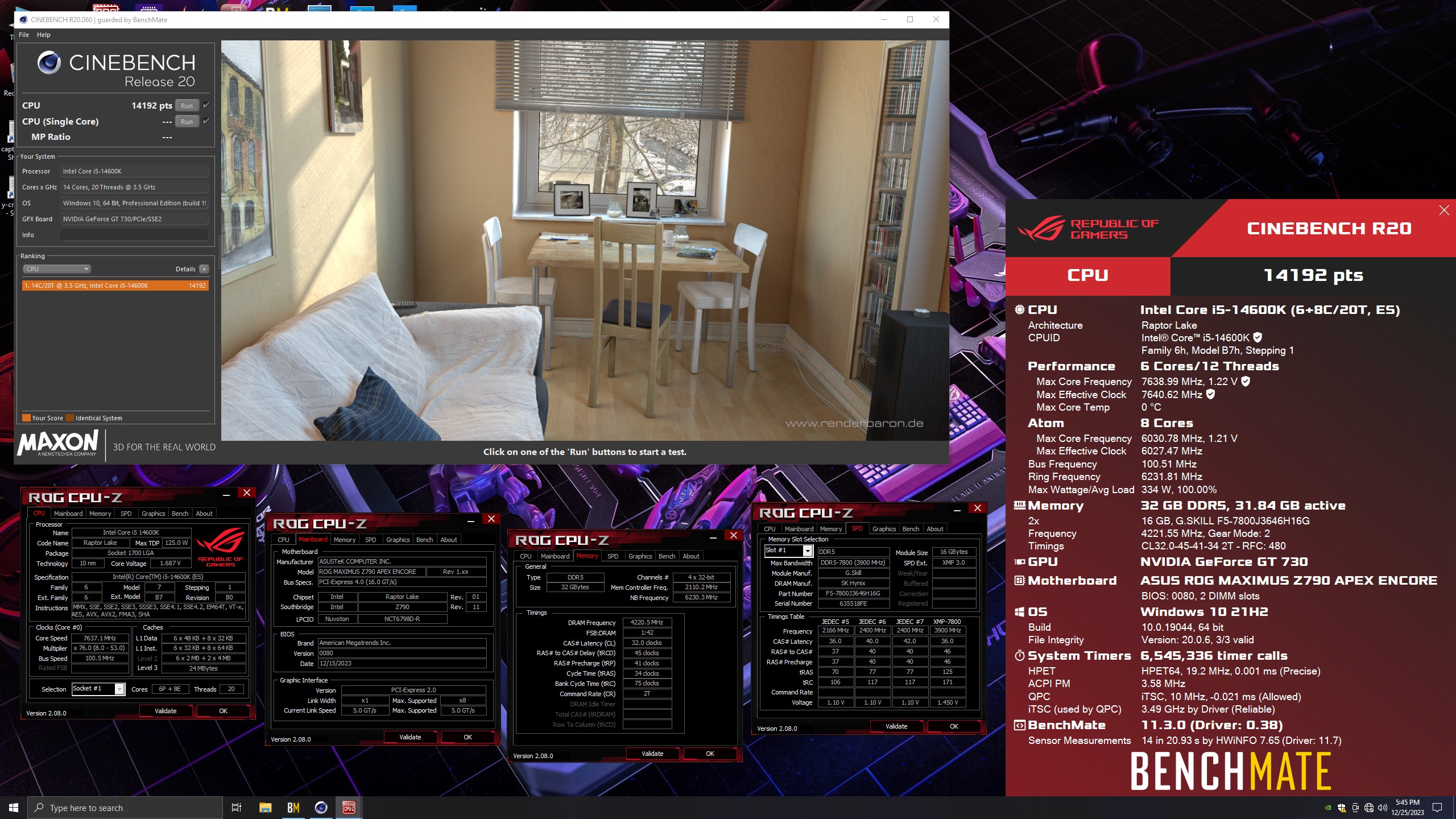
Task: Maximize the Cinebench window
Action: [910, 19]
